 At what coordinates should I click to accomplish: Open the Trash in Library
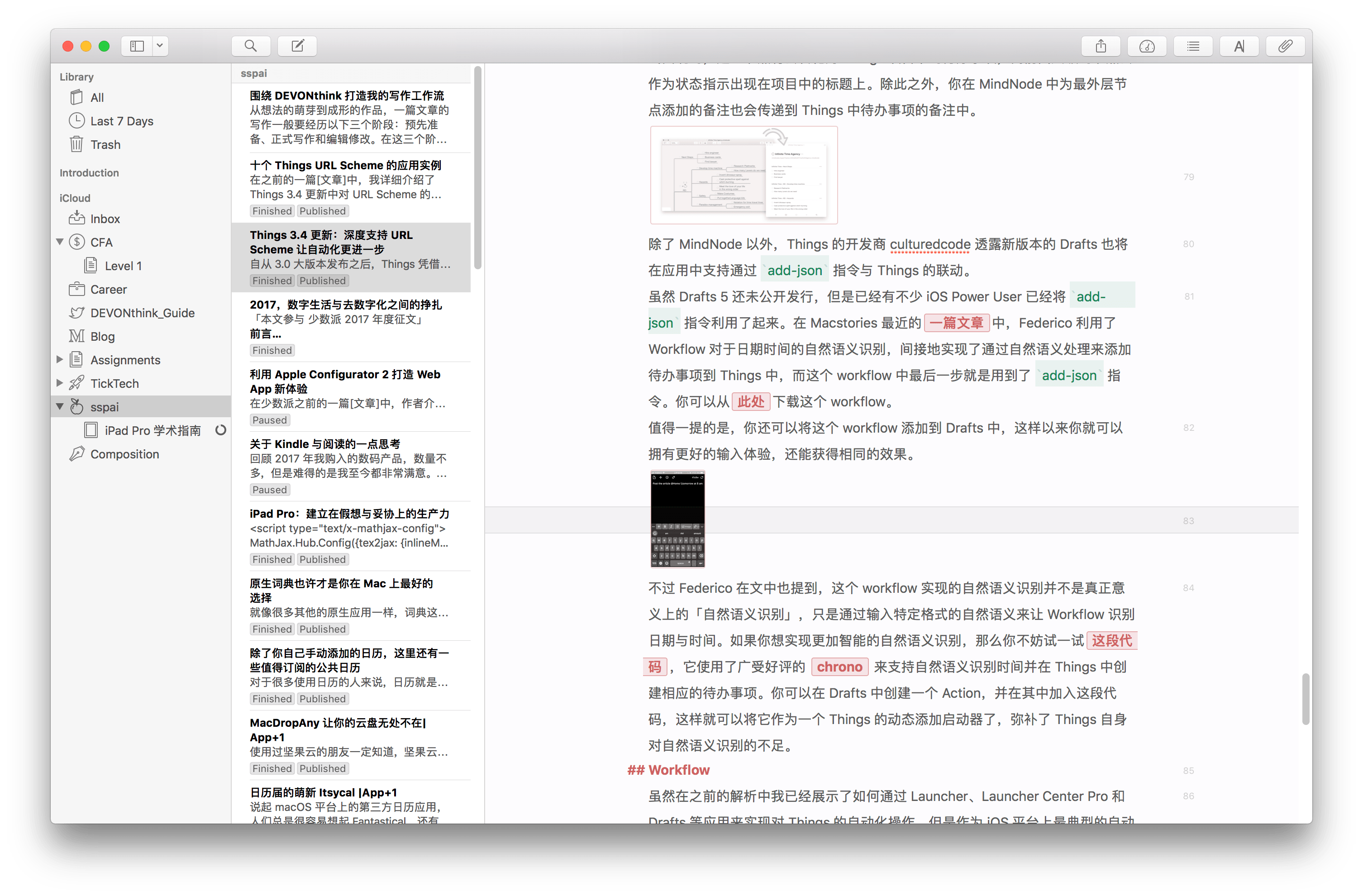click(x=105, y=144)
